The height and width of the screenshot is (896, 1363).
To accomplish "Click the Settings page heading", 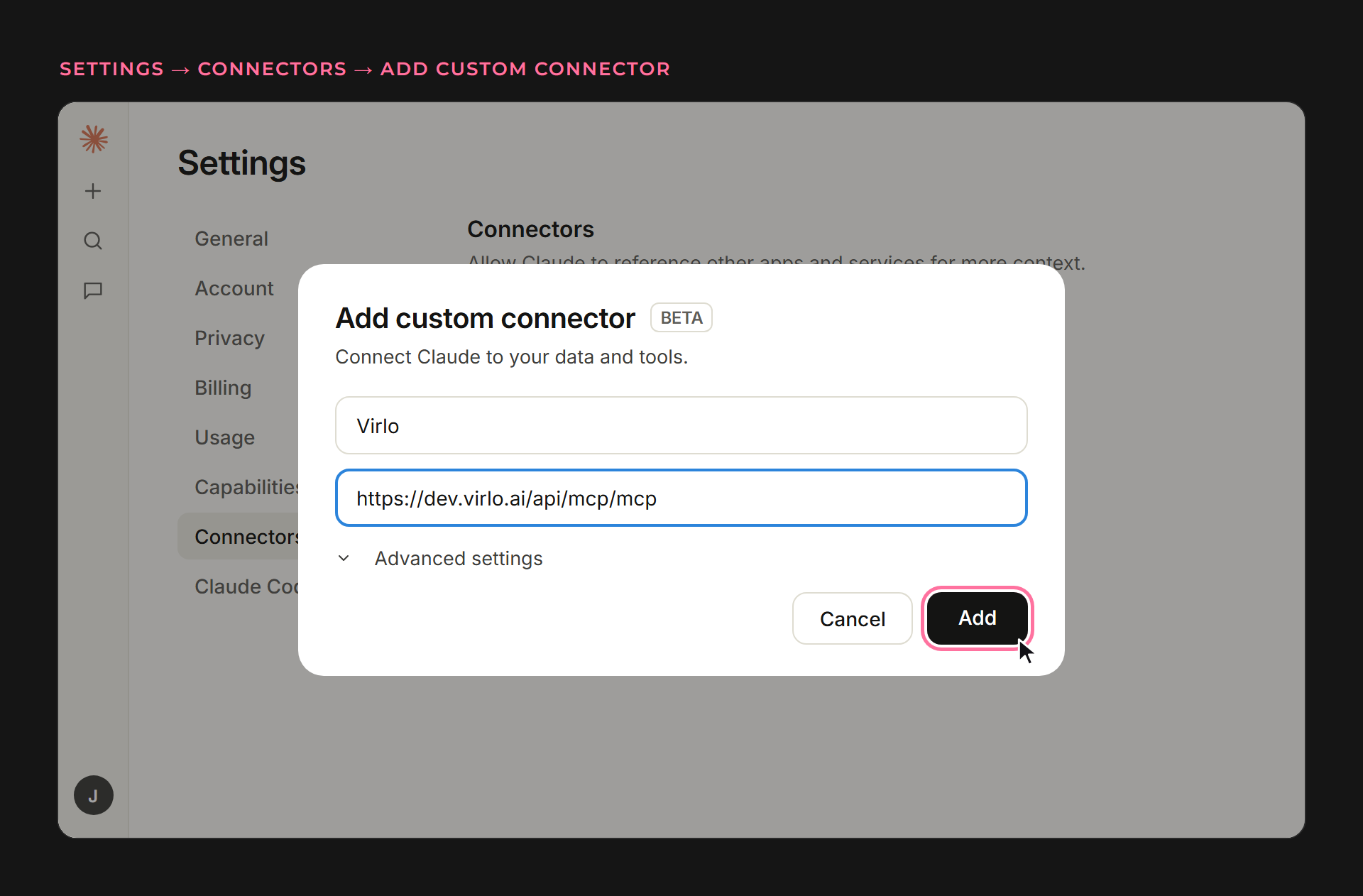I will click(x=241, y=163).
